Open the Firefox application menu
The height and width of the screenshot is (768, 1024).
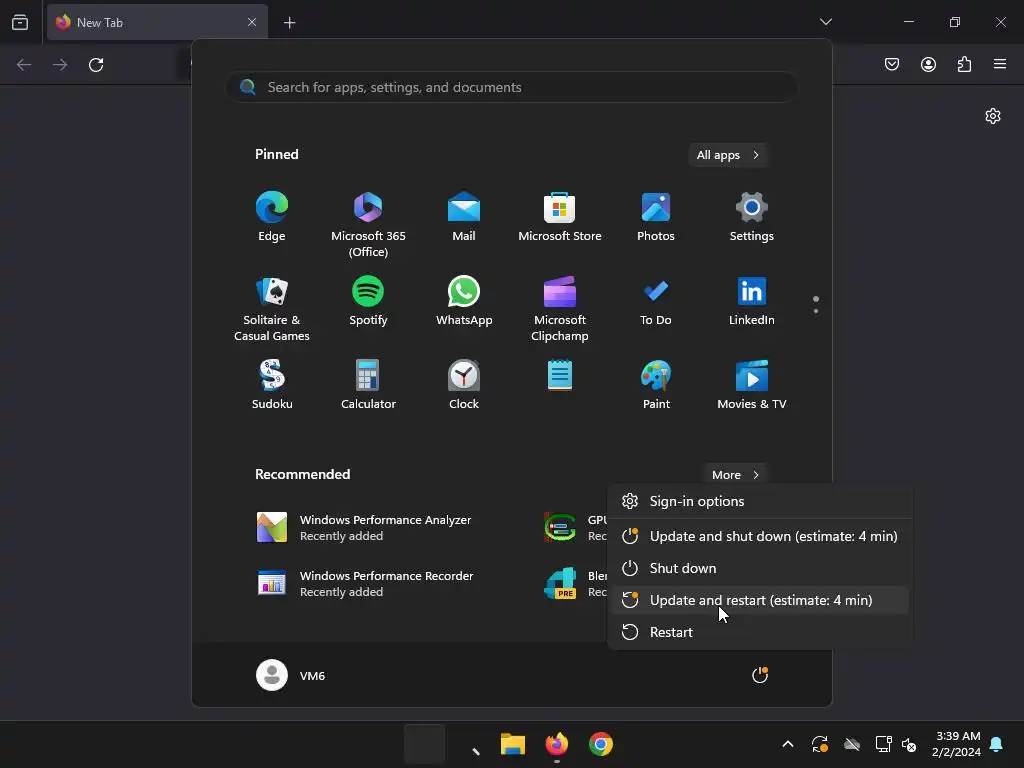(x=1000, y=64)
